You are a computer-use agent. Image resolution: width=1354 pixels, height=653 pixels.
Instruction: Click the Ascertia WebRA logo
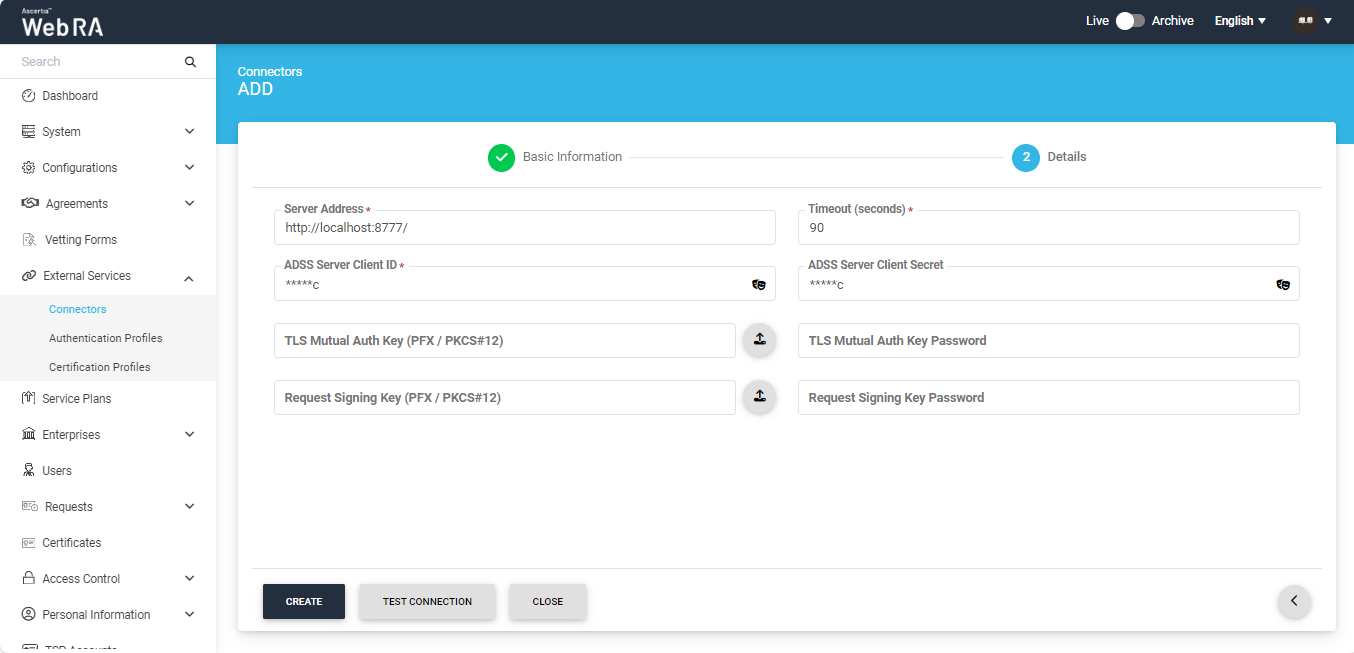click(62, 23)
